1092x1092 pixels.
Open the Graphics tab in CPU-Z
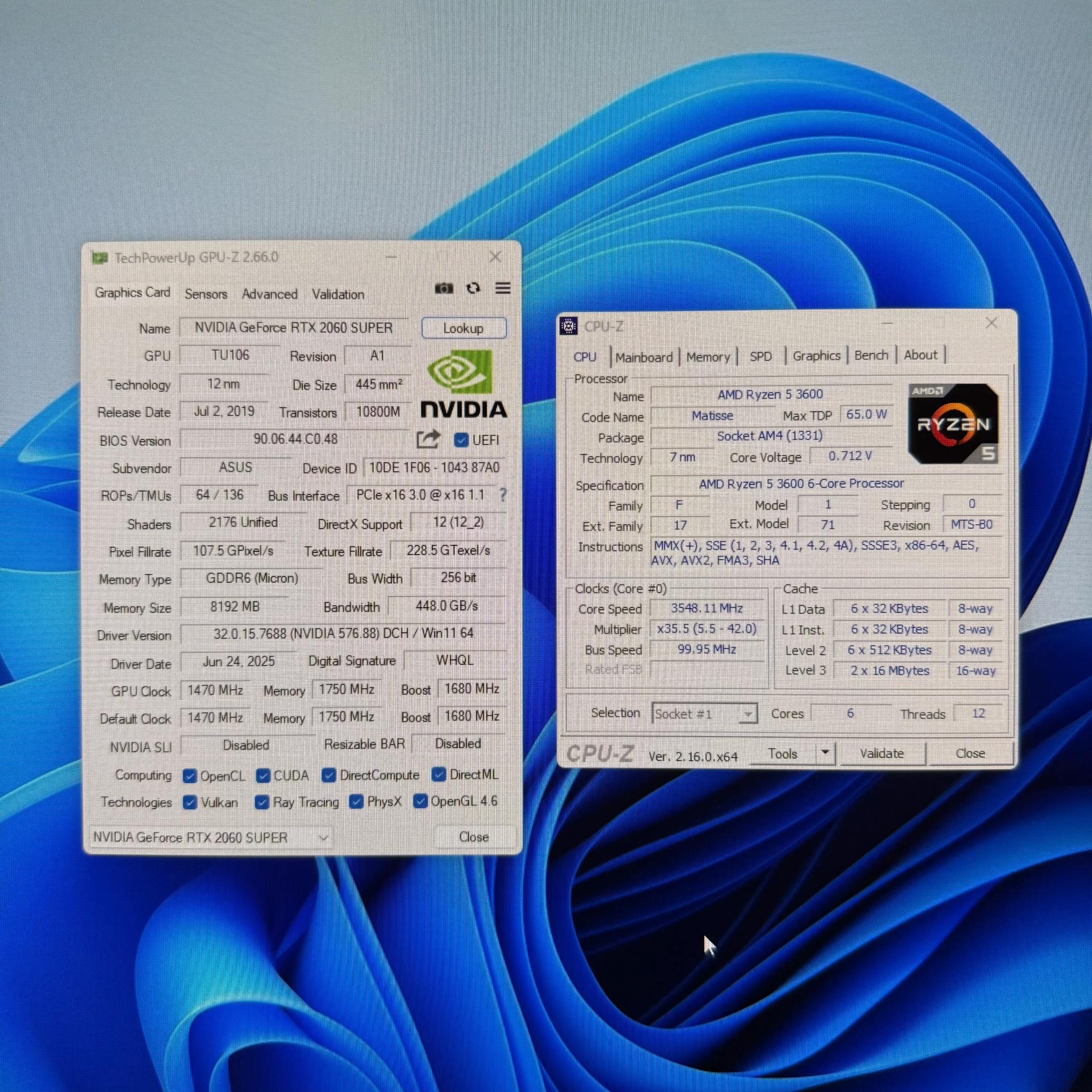click(x=816, y=356)
